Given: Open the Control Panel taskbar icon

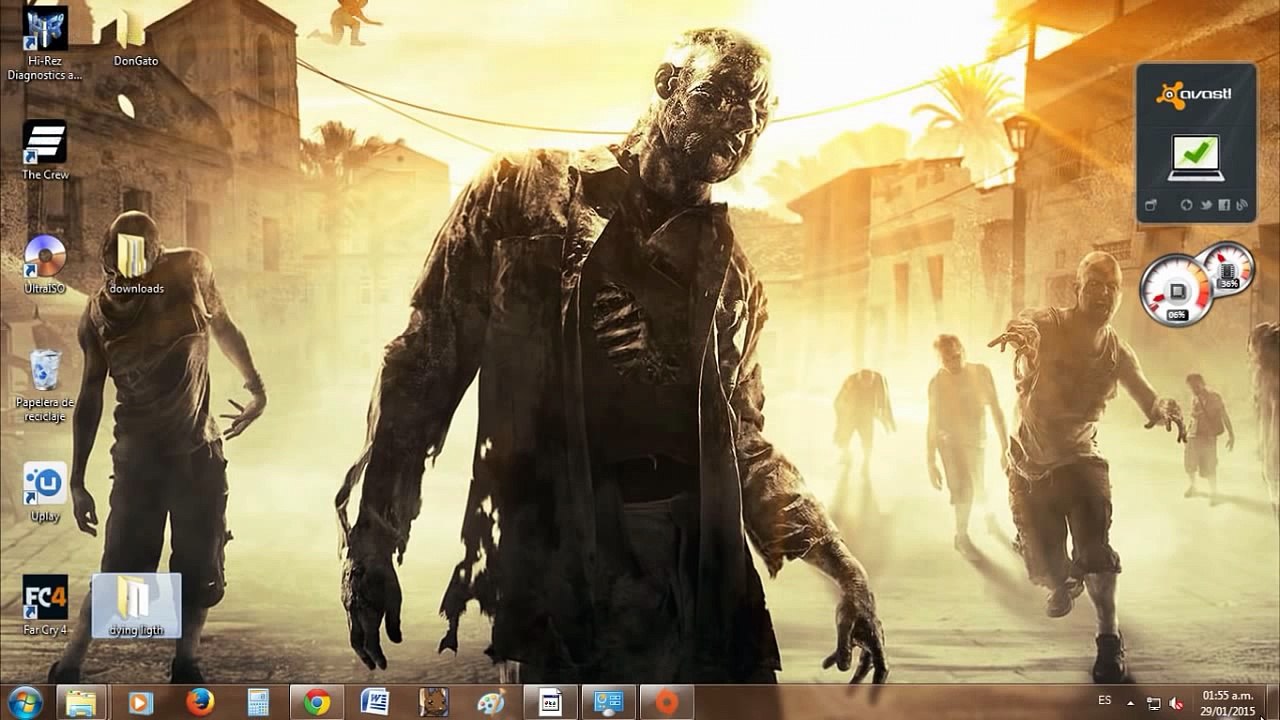Looking at the screenshot, I should (x=608, y=703).
